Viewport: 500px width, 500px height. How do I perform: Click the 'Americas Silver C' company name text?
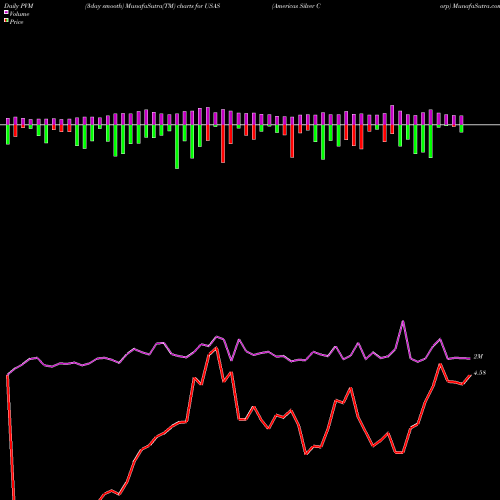pyautogui.click(x=296, y=6)
